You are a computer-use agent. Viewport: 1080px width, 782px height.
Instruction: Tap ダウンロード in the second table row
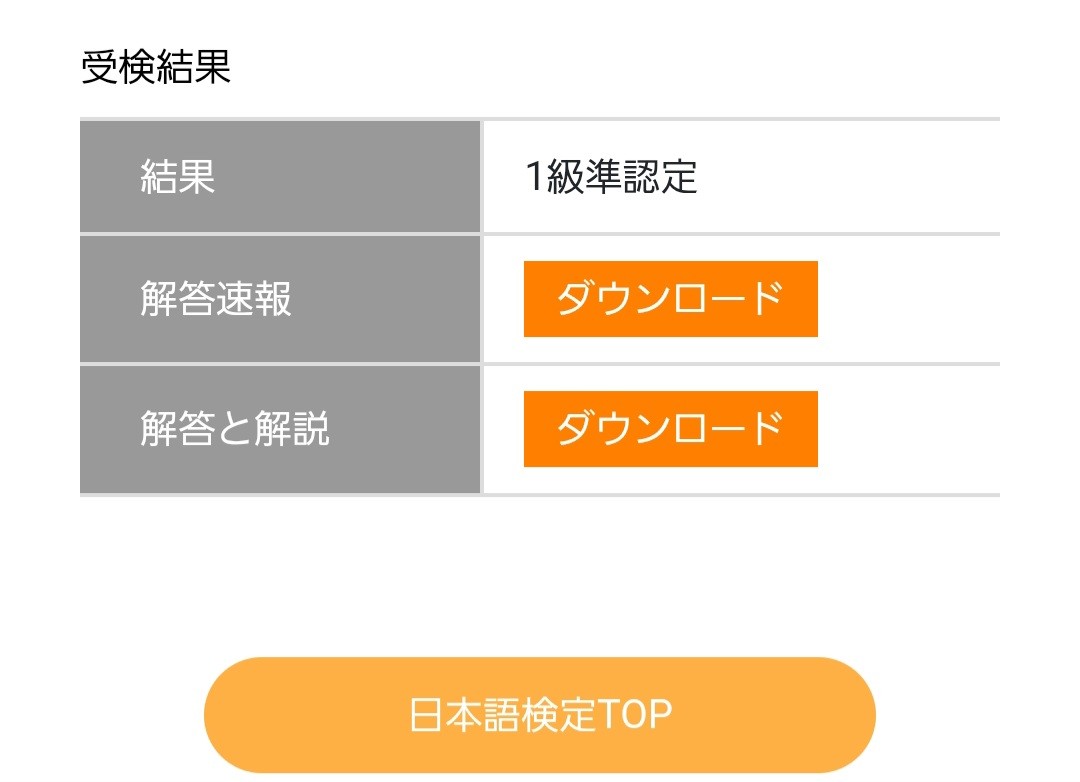[x=670, y=299]
